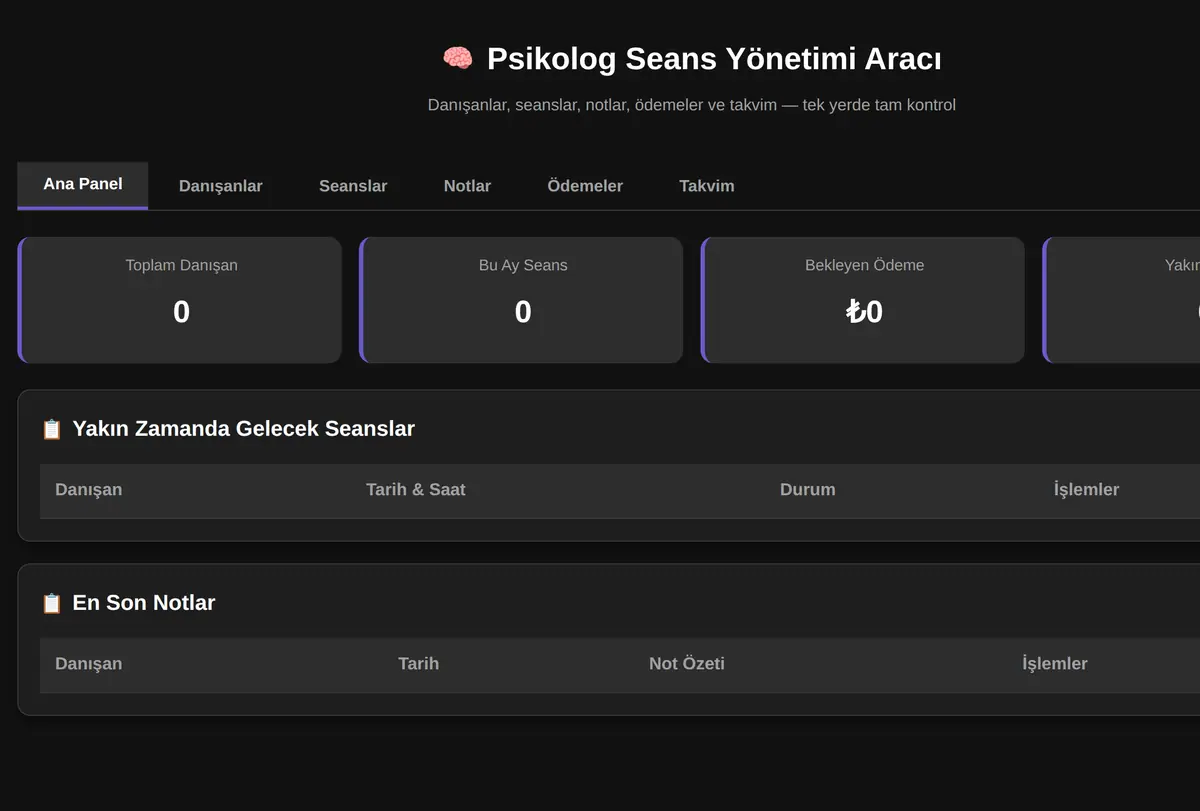Click the Durum column header
This screenshot has height=811, width=1200.
808,490
